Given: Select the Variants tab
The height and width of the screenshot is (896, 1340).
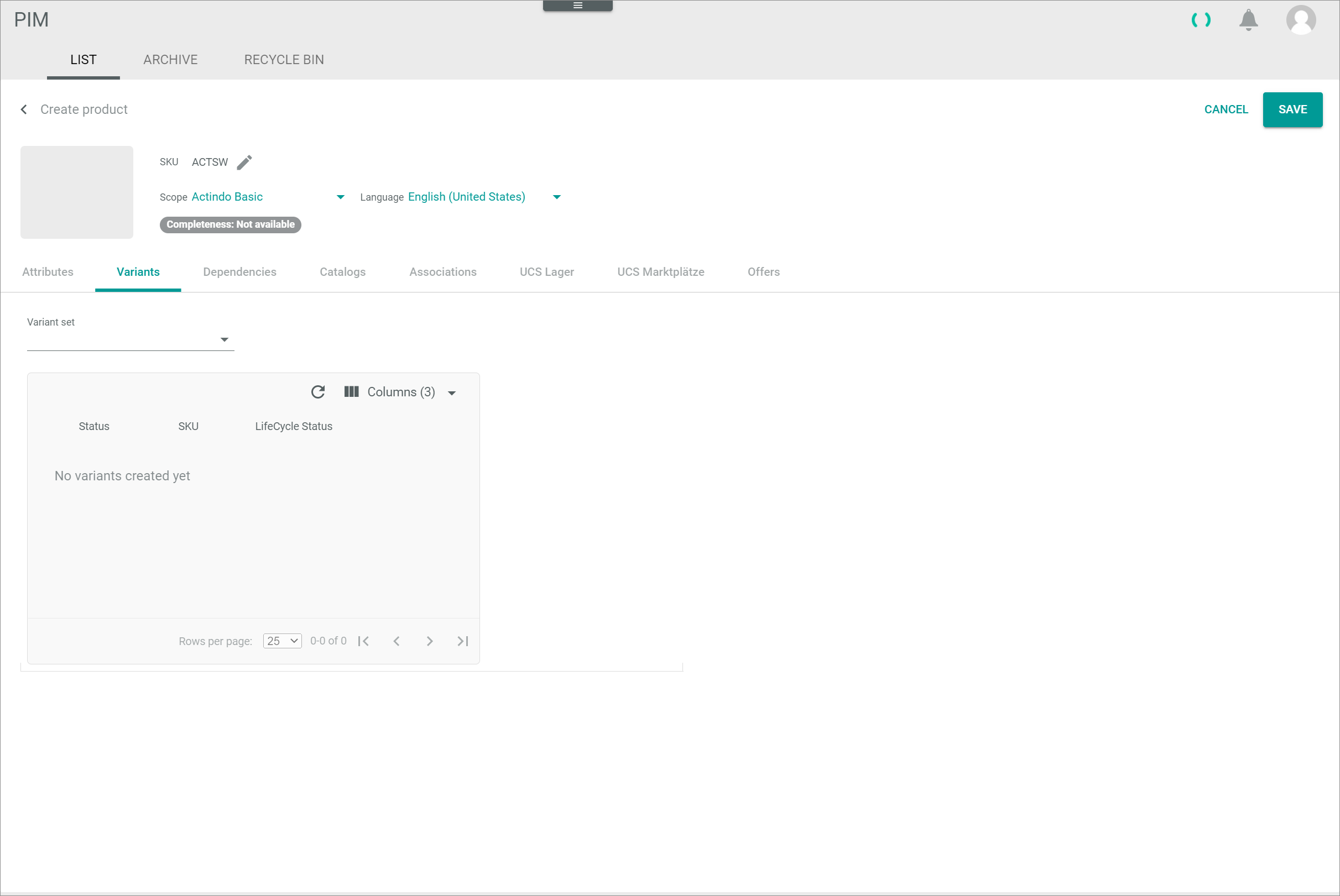Looking at the screenshot, I should 138,272.
